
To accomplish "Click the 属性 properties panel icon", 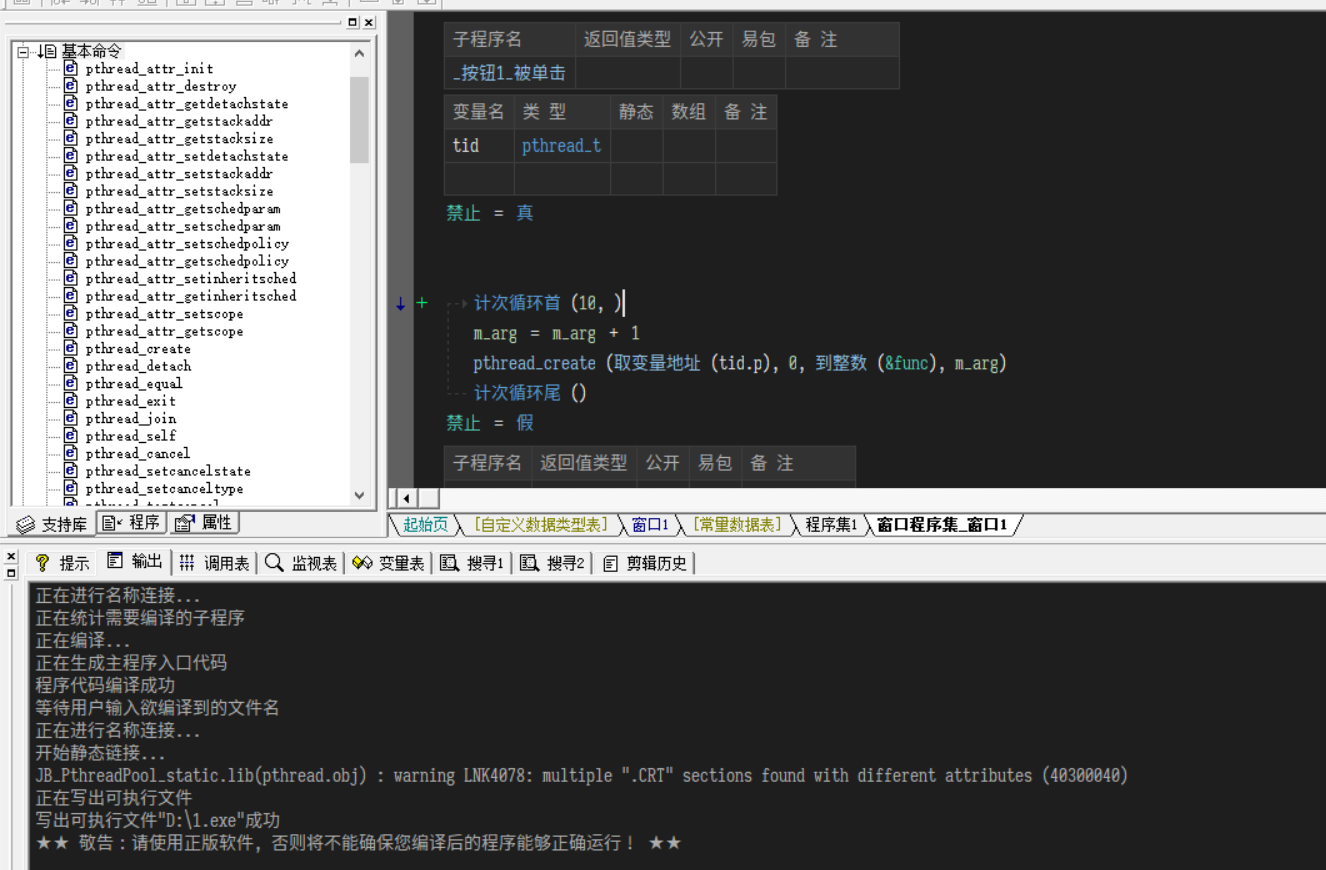I will pyautogui.click(x=184, y=523).
